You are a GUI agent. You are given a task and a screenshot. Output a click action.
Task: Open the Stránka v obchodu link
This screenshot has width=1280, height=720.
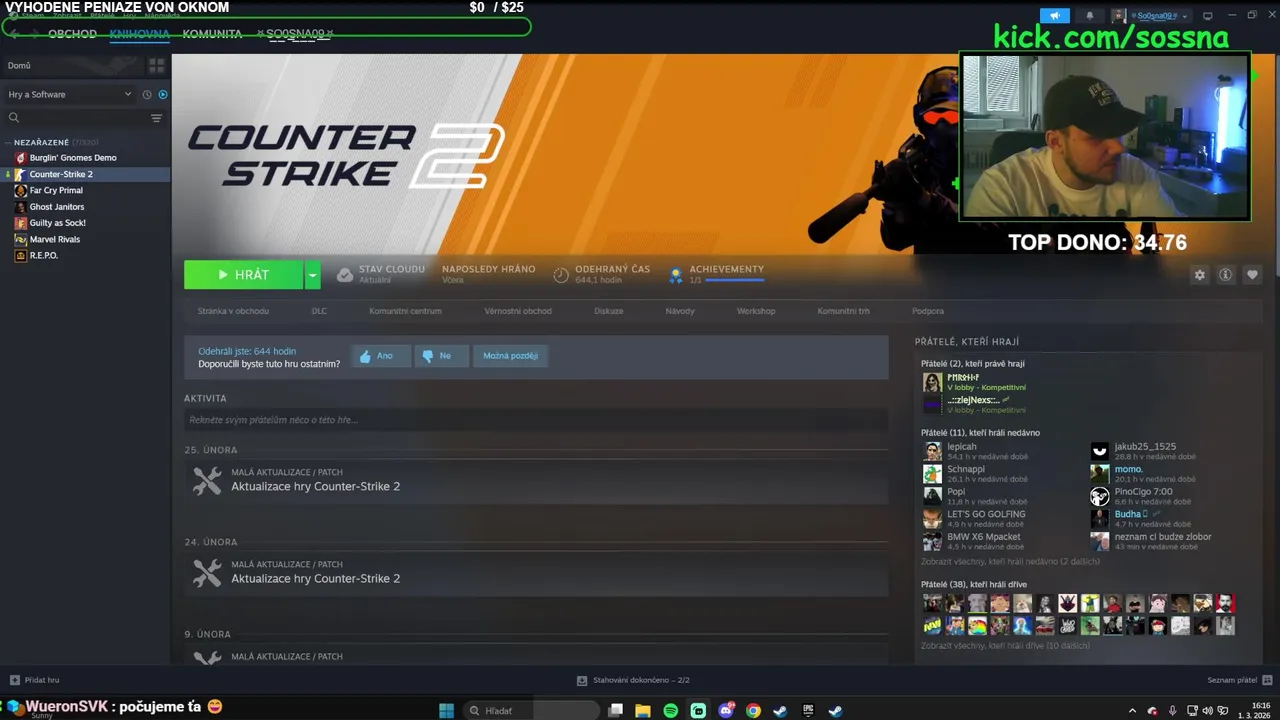coord(233,311)
